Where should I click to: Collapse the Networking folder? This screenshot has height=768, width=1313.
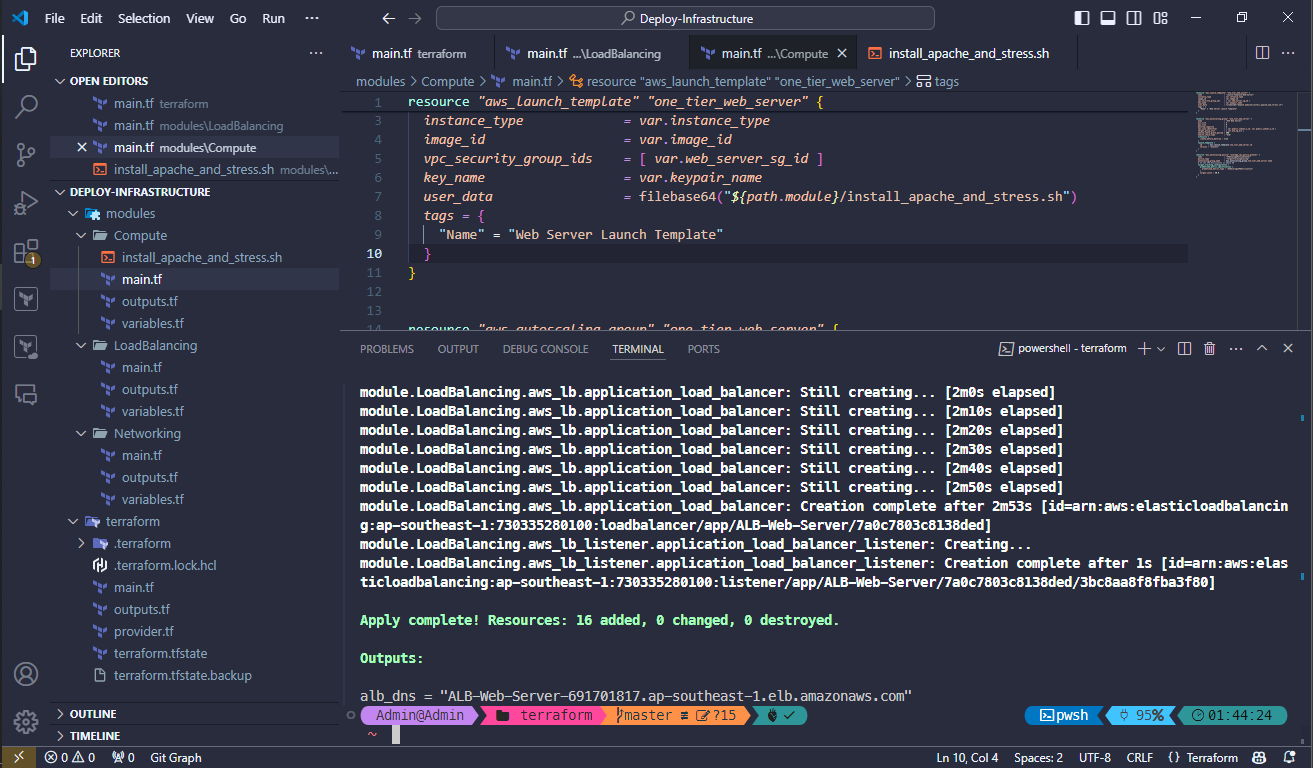(195, 433)
